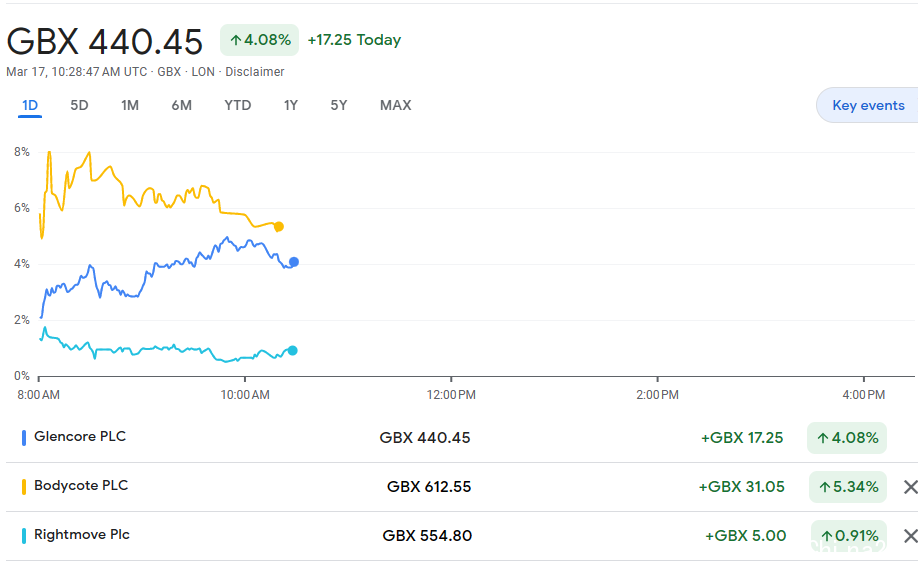Click GBX 440.45 in Glencore row
The height and width of the screenshot is (562, 918).
tap(424, 438)
